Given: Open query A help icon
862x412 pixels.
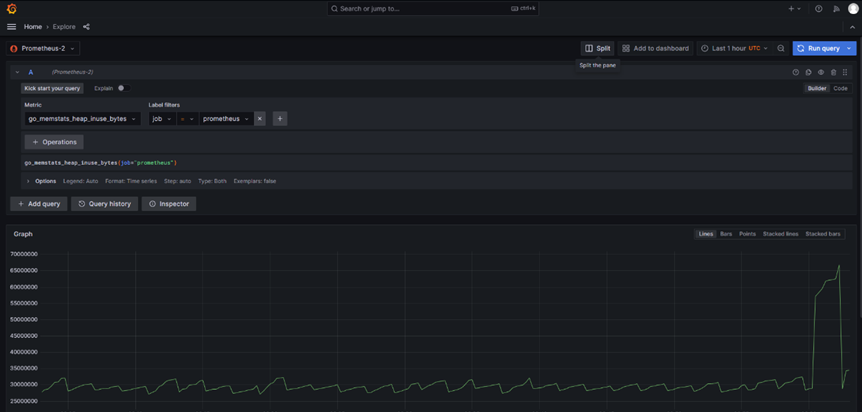Looking at the screenshot, I should 795,72.
